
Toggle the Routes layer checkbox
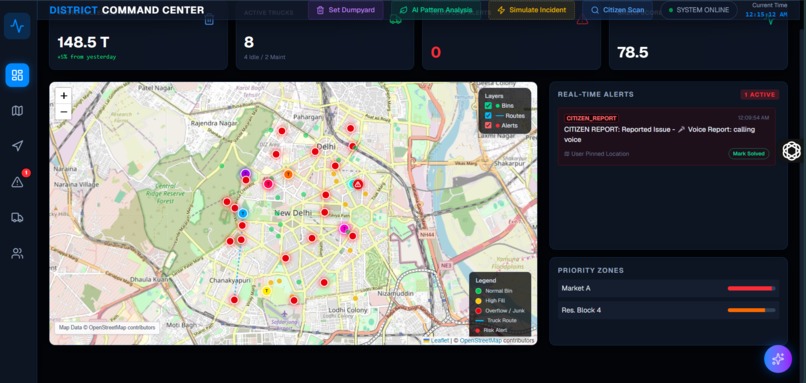(x=488, y=116)
